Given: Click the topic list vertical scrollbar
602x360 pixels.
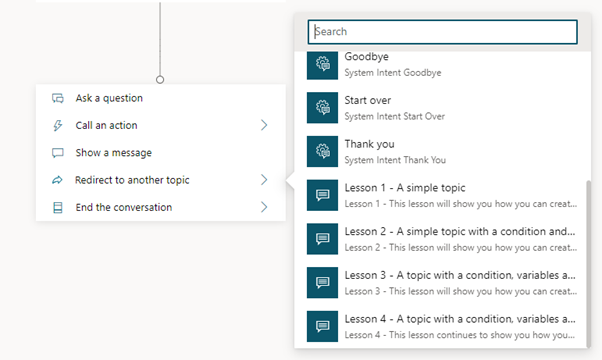Looking at the screenshot, I should point(589,264).
